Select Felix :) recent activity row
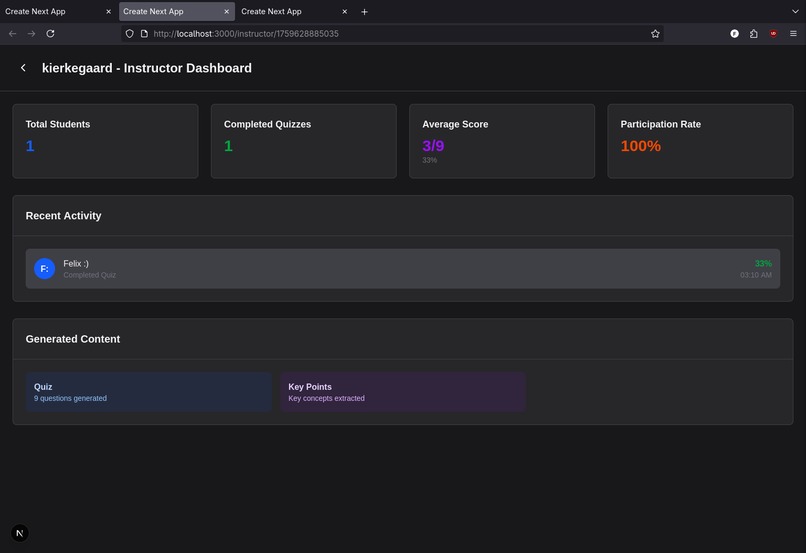This screenshot has height=553, width=806. point(403,269)
